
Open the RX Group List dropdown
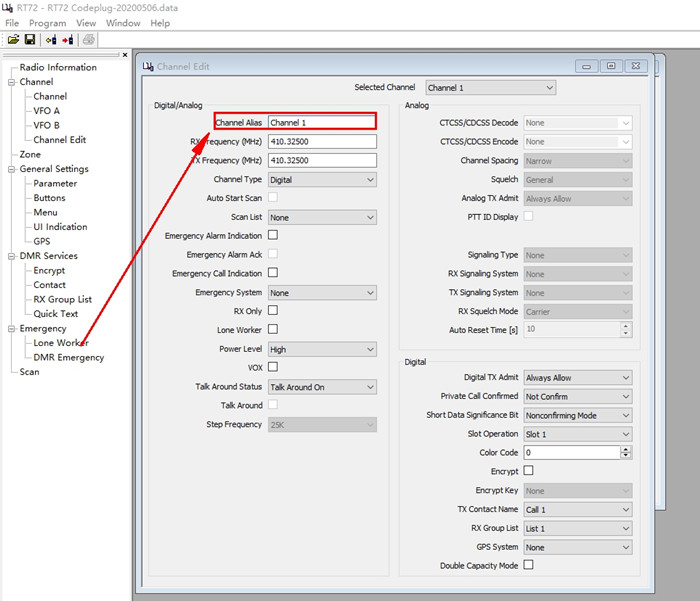[578, 528]
